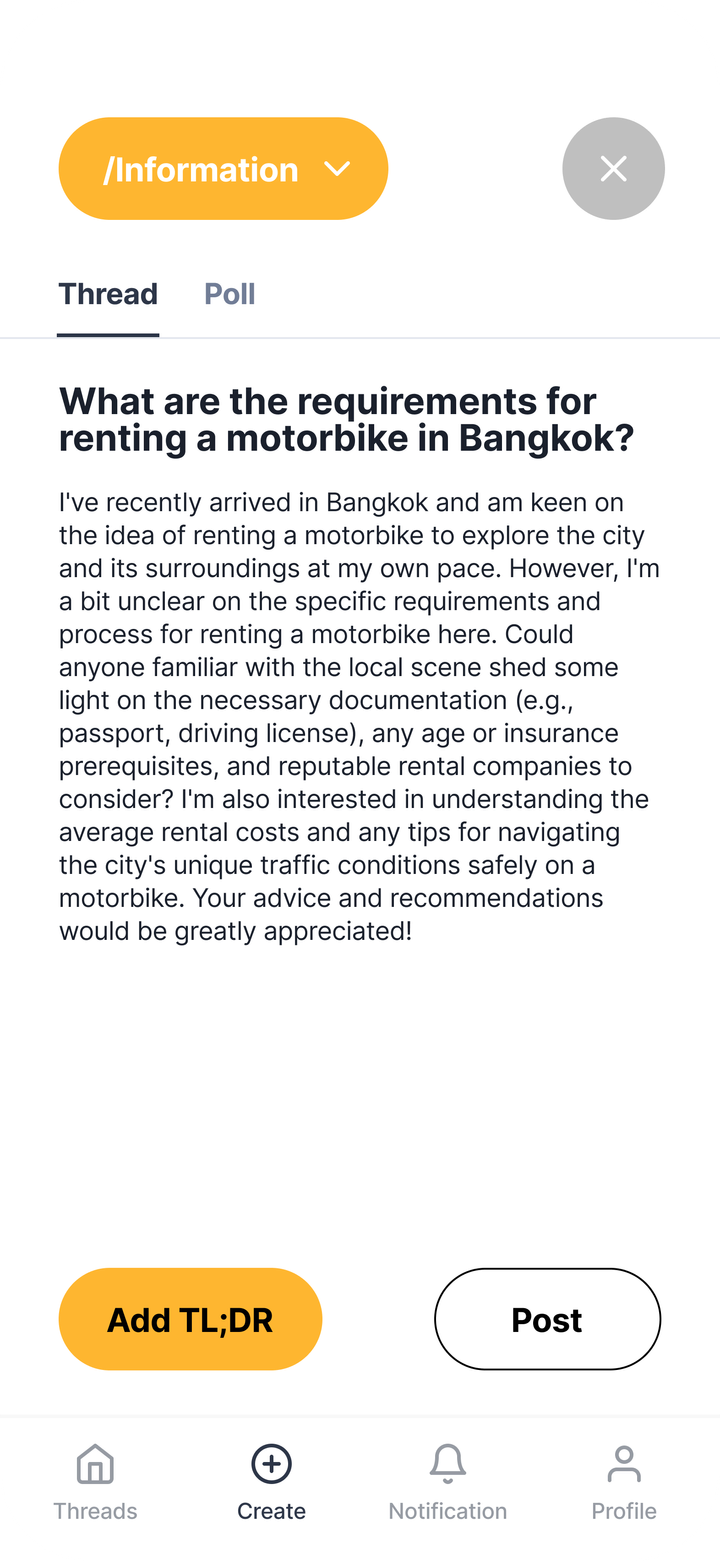Screen dimensions: 720x1561
Task: Tap the Profile person icon
Action: [x=624, y=1465]
